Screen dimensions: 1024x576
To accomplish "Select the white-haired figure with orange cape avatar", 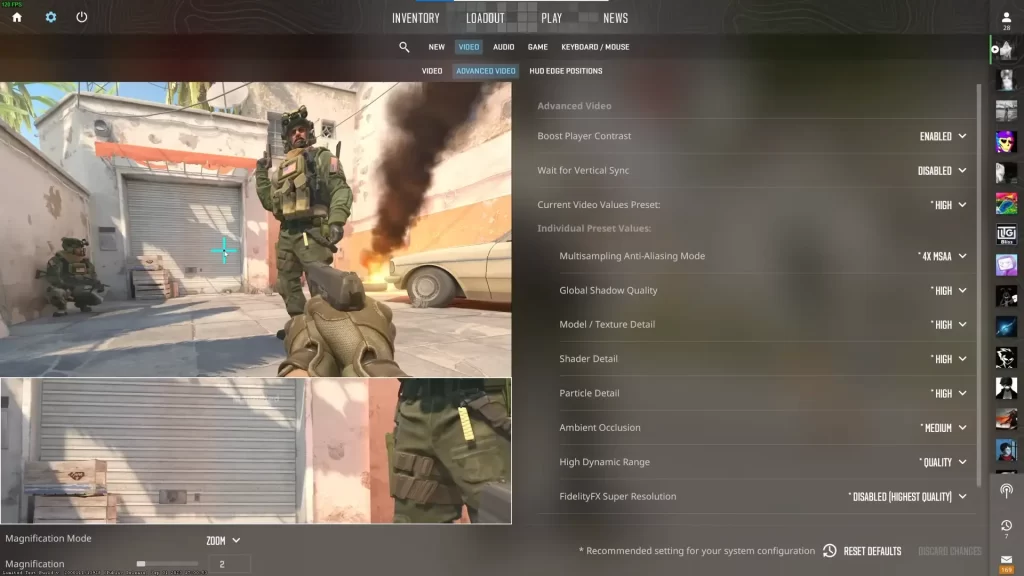I will pos(1006,419).
